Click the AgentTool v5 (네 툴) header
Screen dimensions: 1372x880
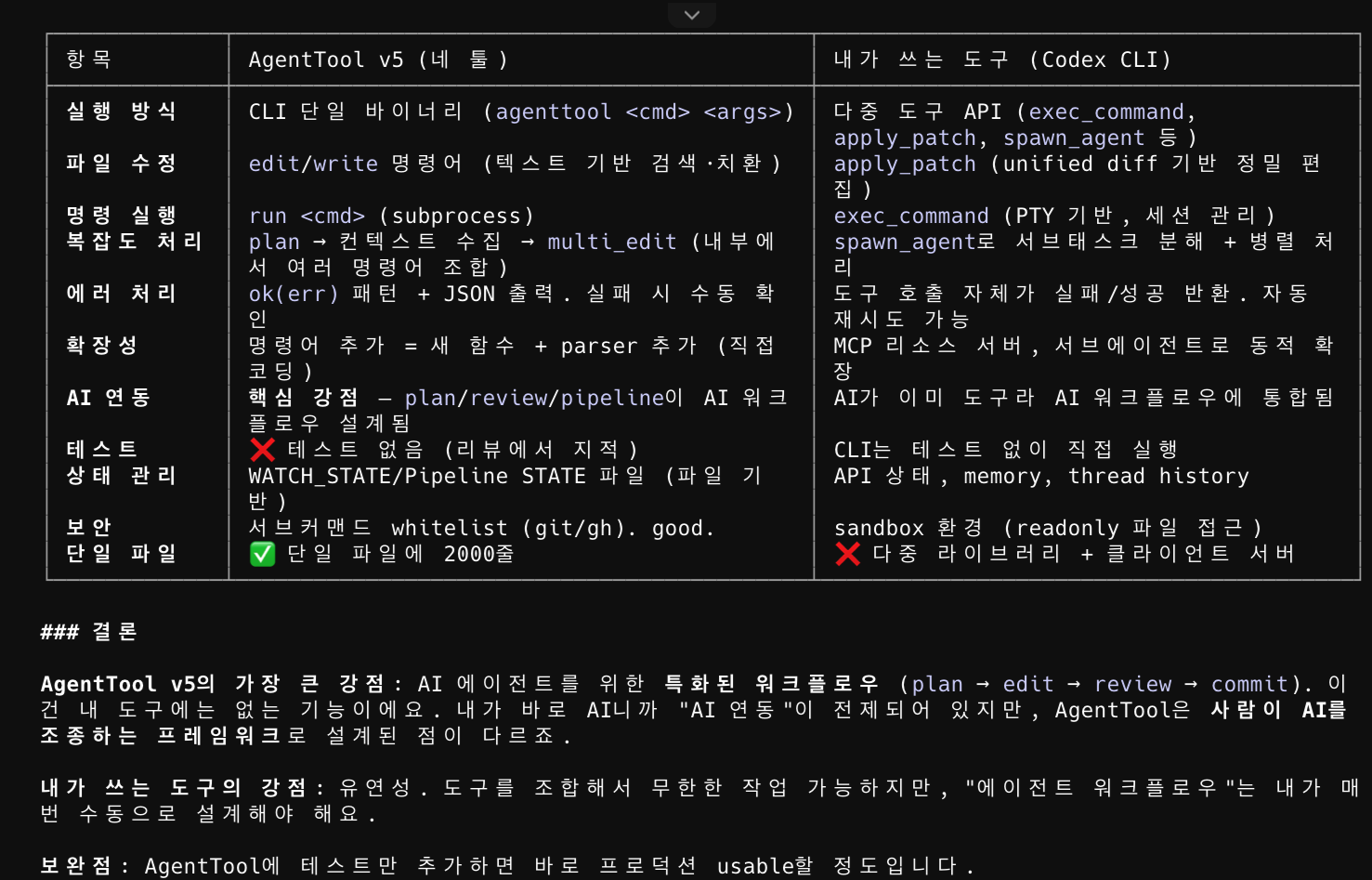click(378, 59)
